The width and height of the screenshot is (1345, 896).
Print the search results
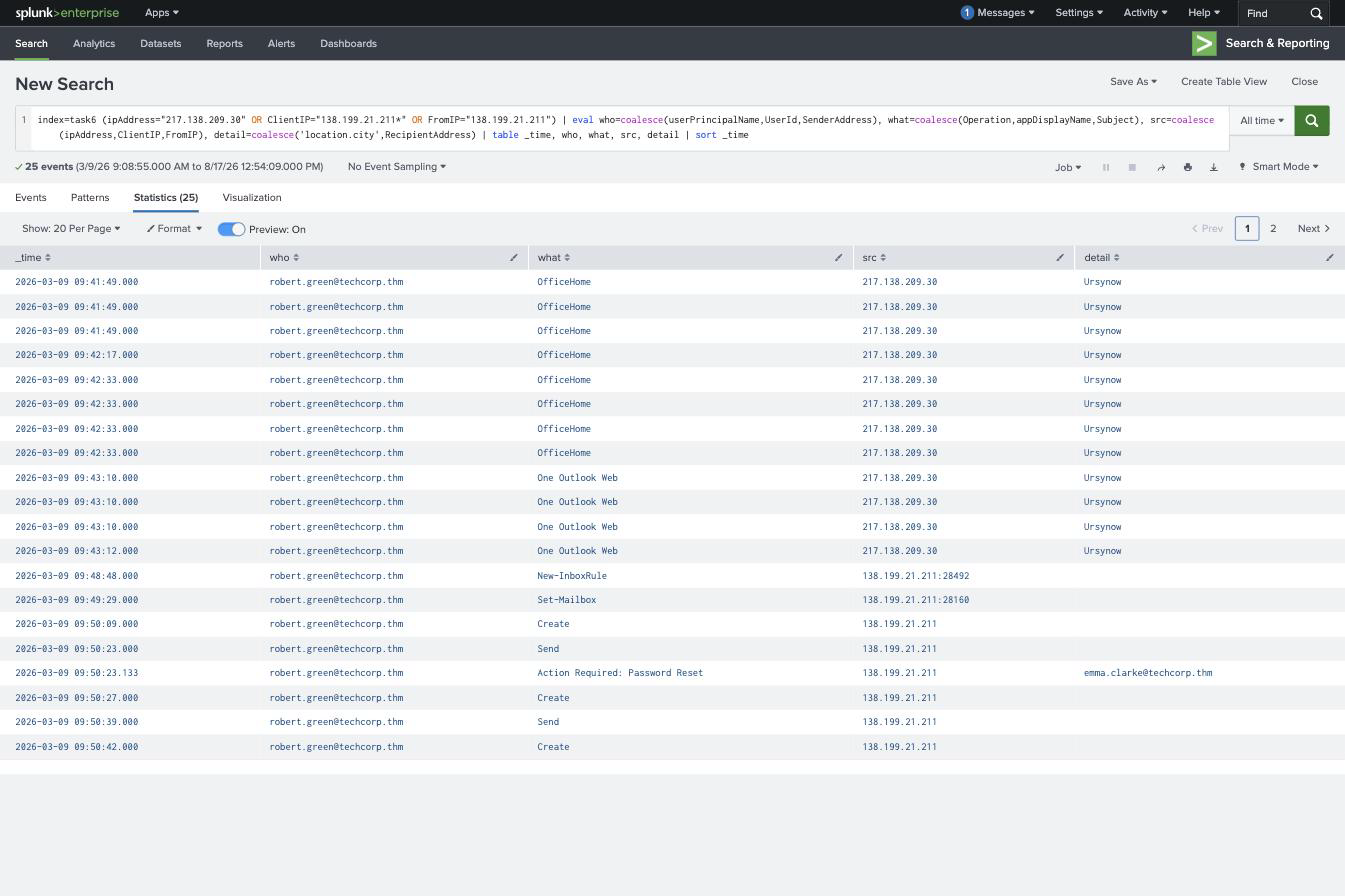[x=1187, y=167]
